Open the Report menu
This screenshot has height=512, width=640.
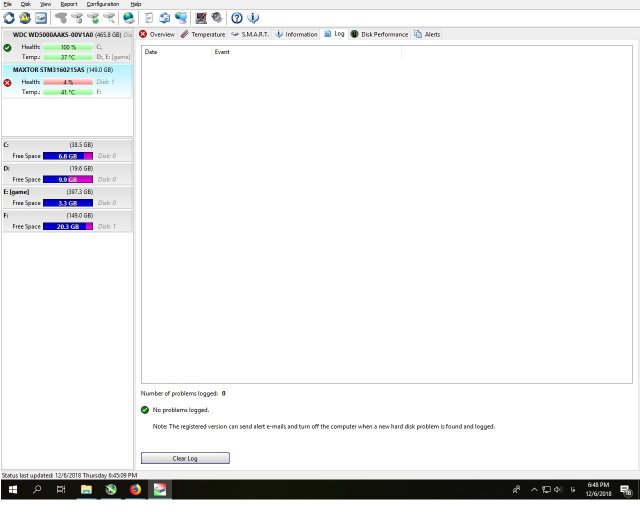tap(68, 4)
